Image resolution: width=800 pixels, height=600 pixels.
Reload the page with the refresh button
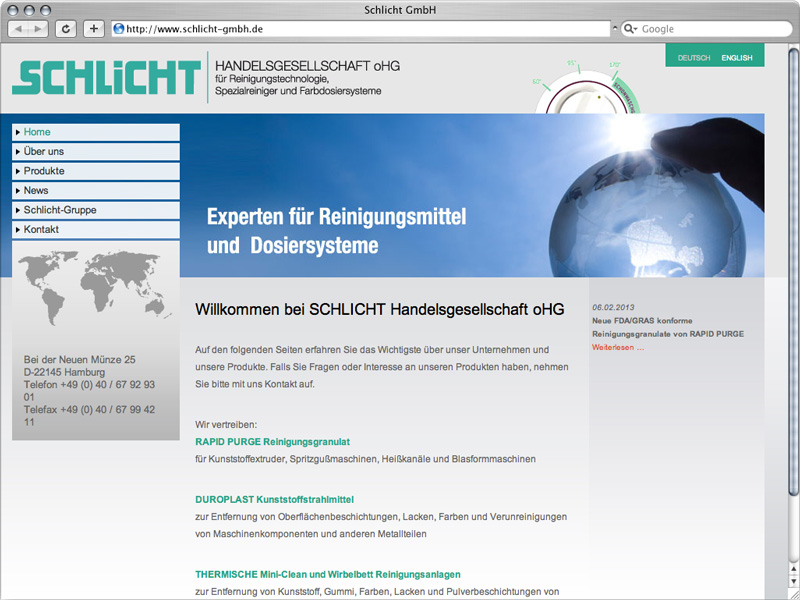(x=66, y=29)
